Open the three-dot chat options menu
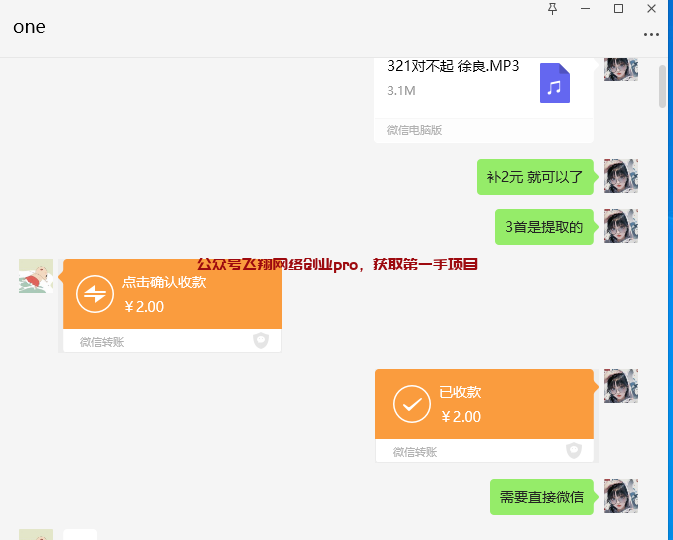Image resolution: width=673 pixels, height=540 pixels. point(651,34)
